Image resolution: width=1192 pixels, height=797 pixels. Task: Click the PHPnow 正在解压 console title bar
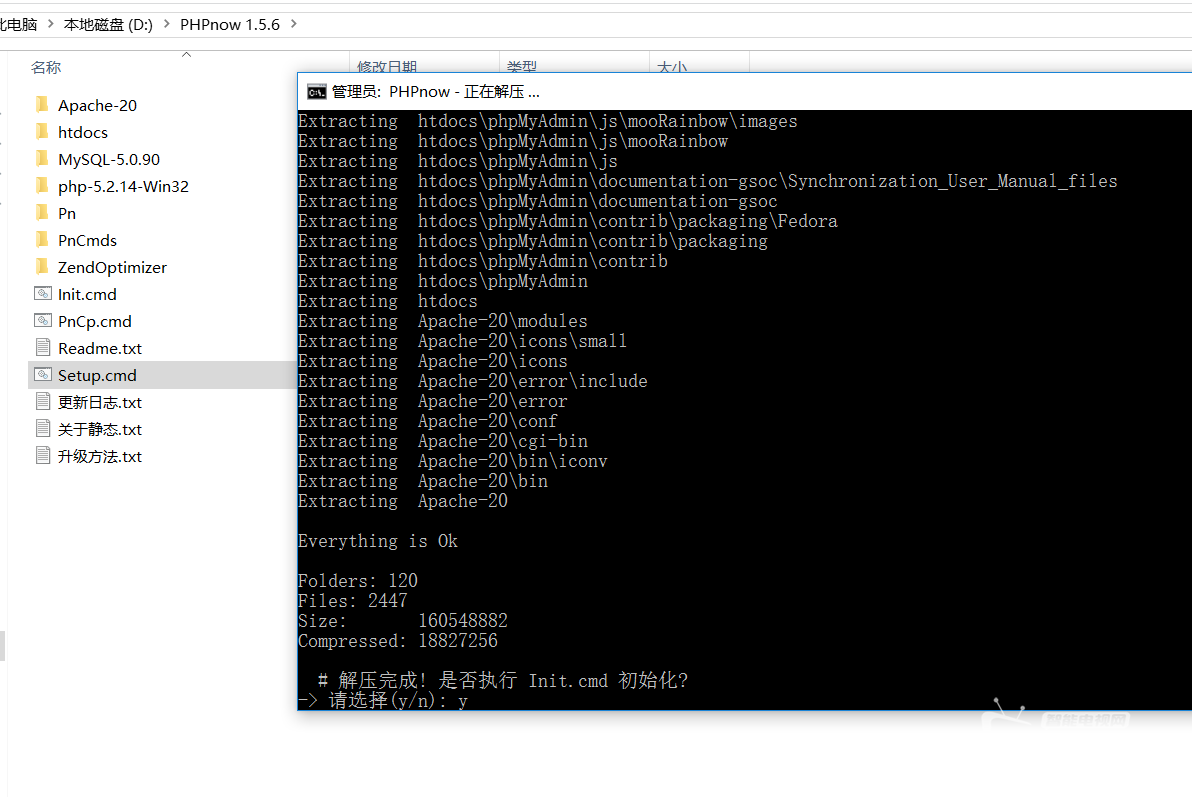point(745,92)
